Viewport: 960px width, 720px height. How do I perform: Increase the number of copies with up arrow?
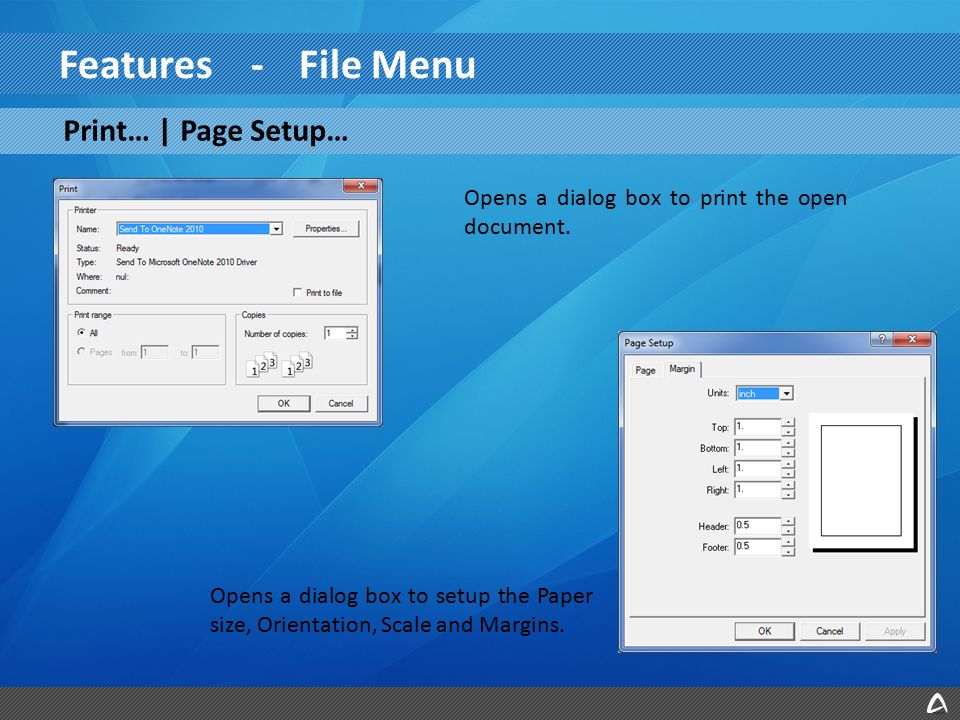[x=352, y=330]
